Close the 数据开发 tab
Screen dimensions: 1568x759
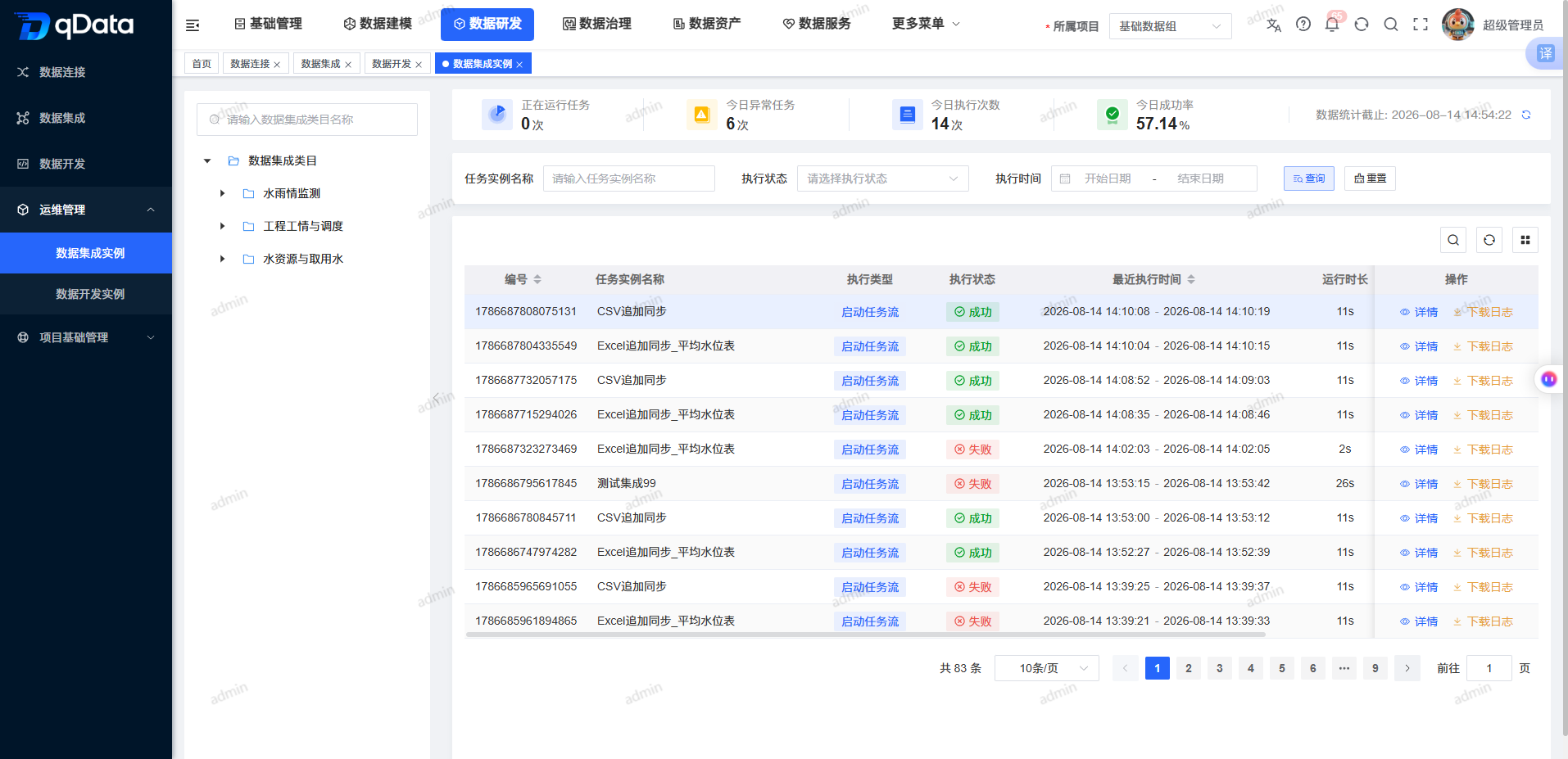419,65
